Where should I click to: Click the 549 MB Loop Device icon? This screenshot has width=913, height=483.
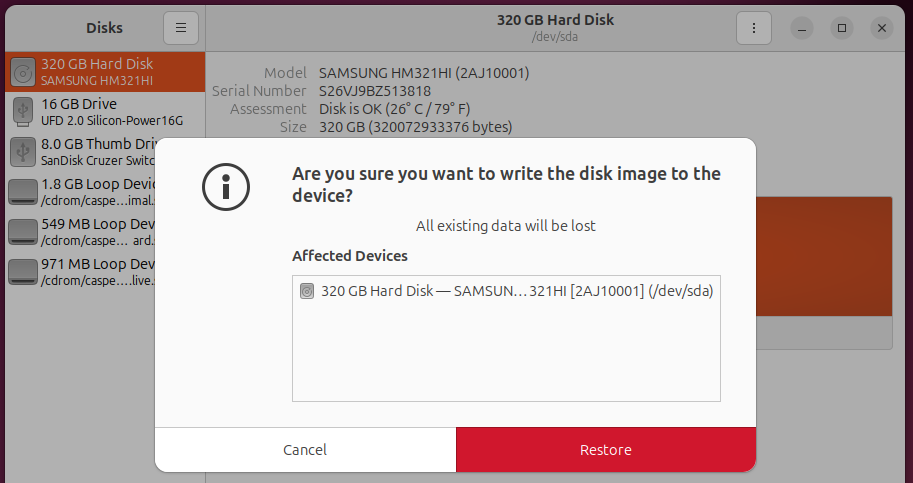point(23,231)
